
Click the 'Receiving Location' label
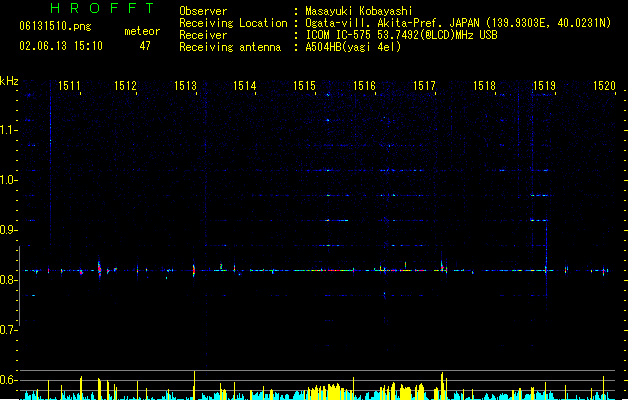pos(233,23)
